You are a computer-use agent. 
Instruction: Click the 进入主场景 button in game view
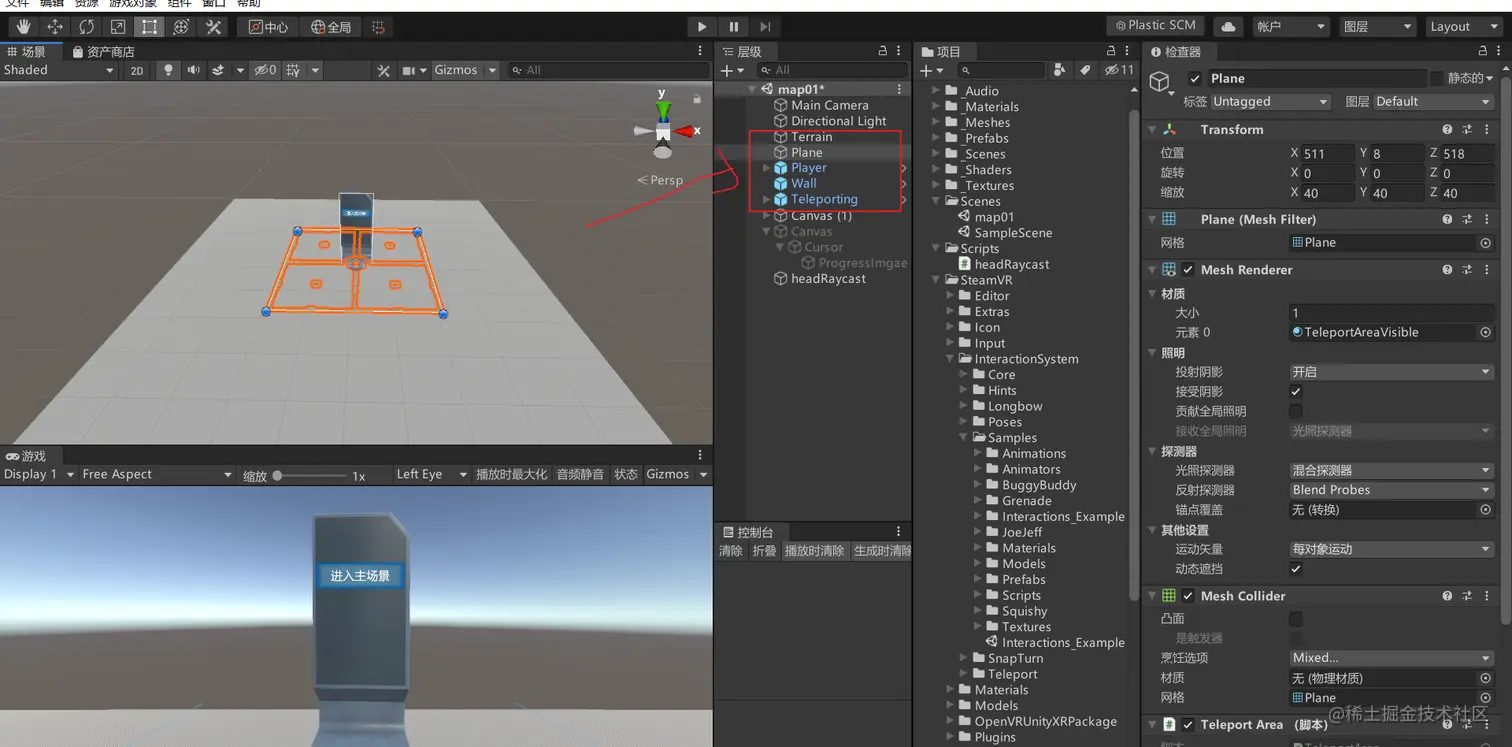[360, 575]
